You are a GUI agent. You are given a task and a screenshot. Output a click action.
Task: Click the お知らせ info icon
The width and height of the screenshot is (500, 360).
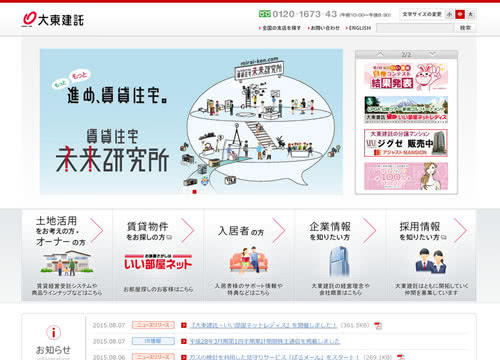tap(53, 332)
